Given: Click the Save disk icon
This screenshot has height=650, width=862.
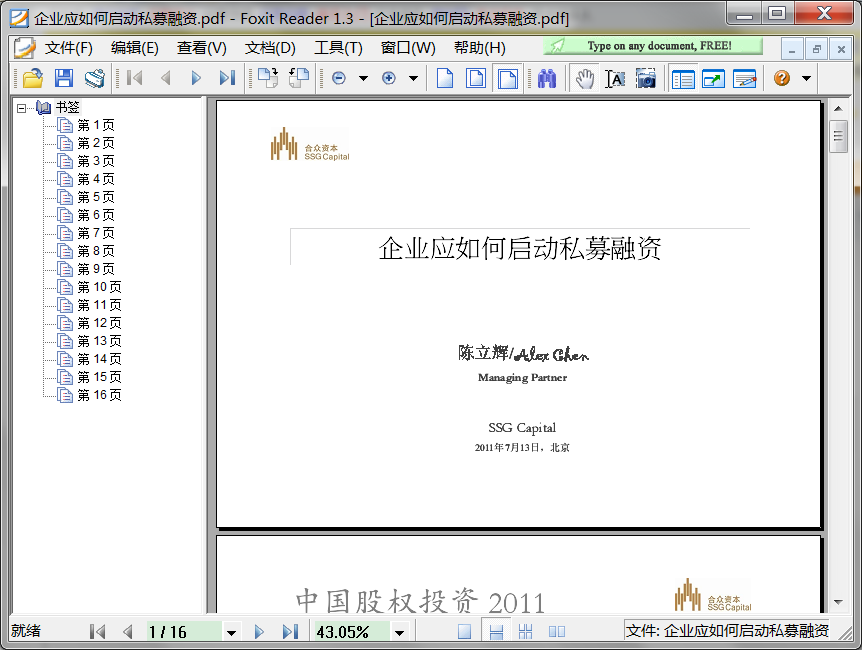Looking at the screenshot, I should pos(64,79).
